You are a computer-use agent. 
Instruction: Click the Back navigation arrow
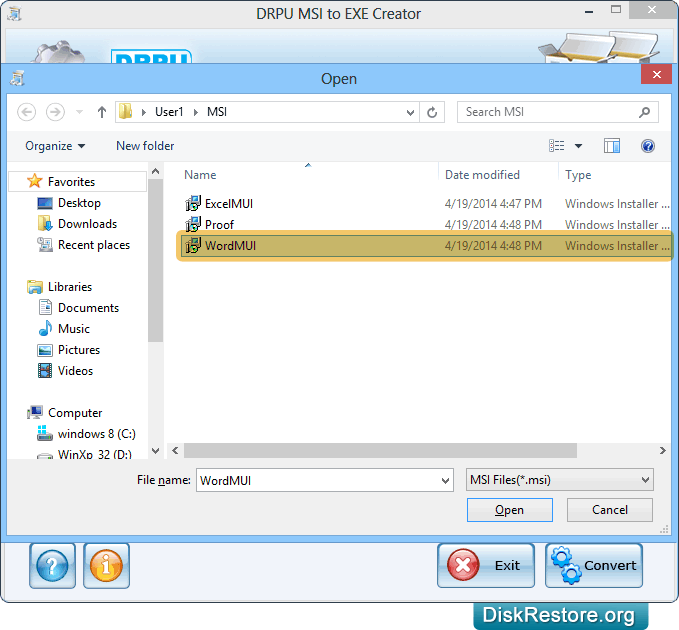point(26,112)
